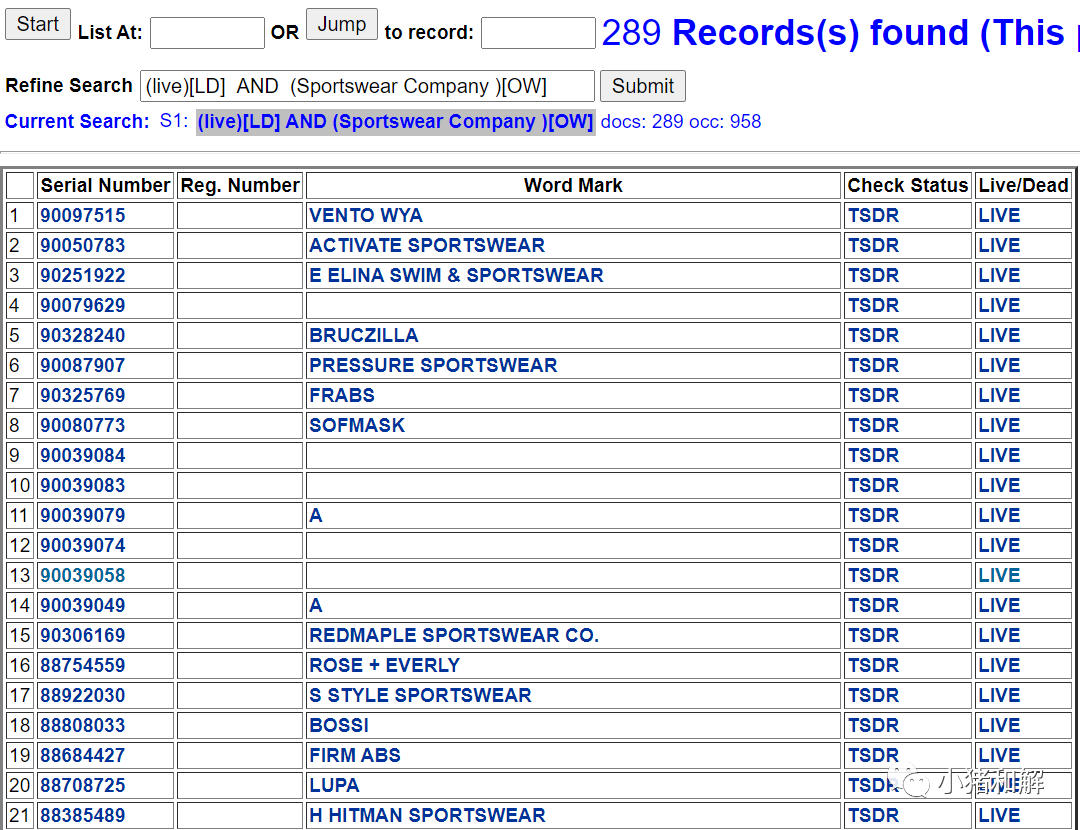Open visited serial number 90039058

coord(83,575)
